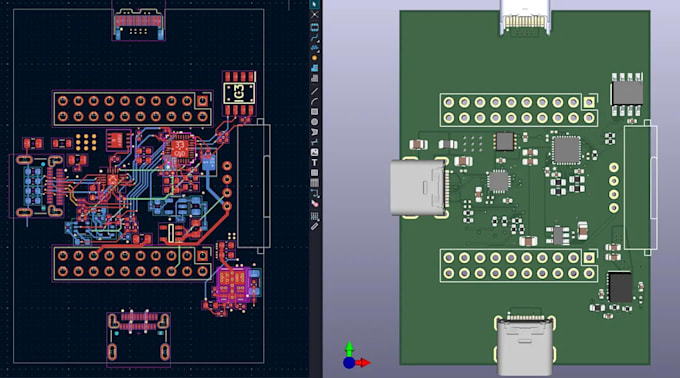Click the Add Image tool
Image resolution: width=680 pixels, height=378 pixels.
pyautogui.click(x=314, y=152)
